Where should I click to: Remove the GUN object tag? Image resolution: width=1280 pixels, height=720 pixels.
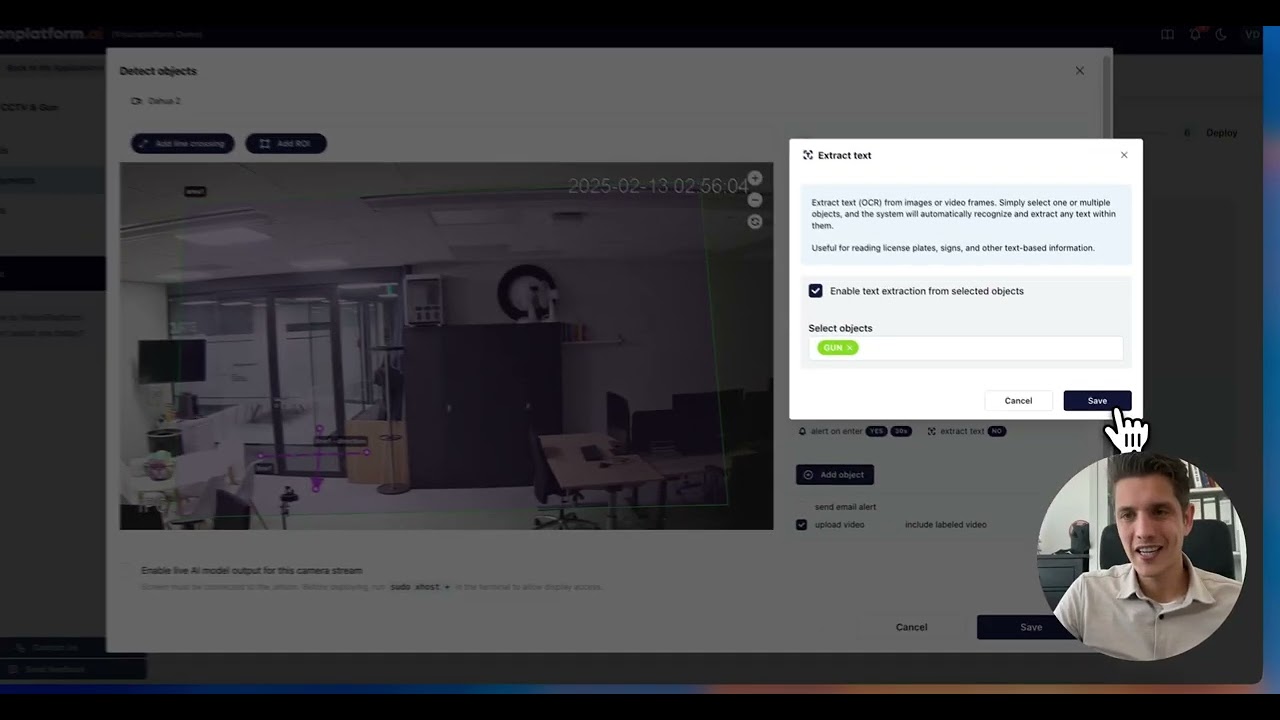click(850, 348)
